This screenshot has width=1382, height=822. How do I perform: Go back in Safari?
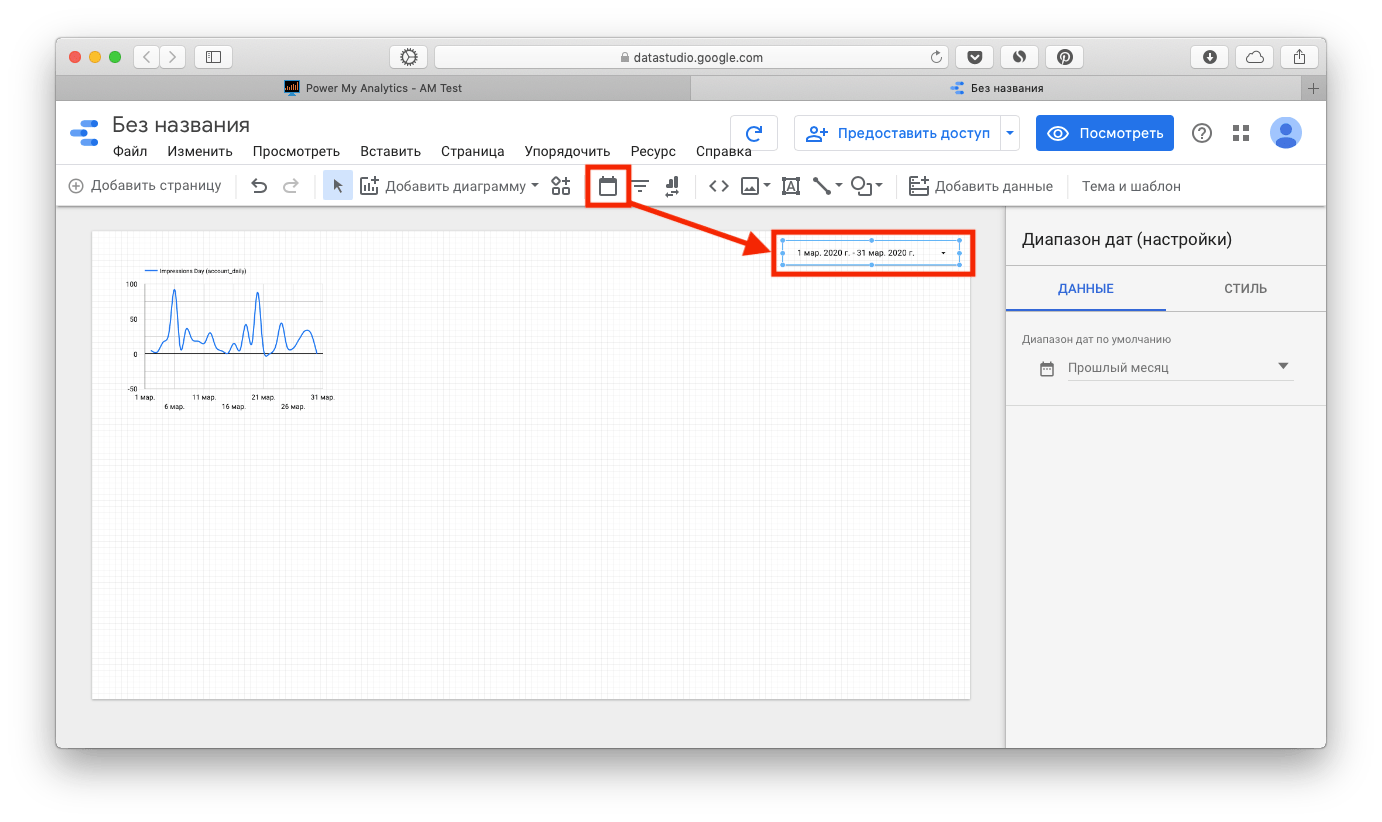pyautogui.click(x=147, y=57)
